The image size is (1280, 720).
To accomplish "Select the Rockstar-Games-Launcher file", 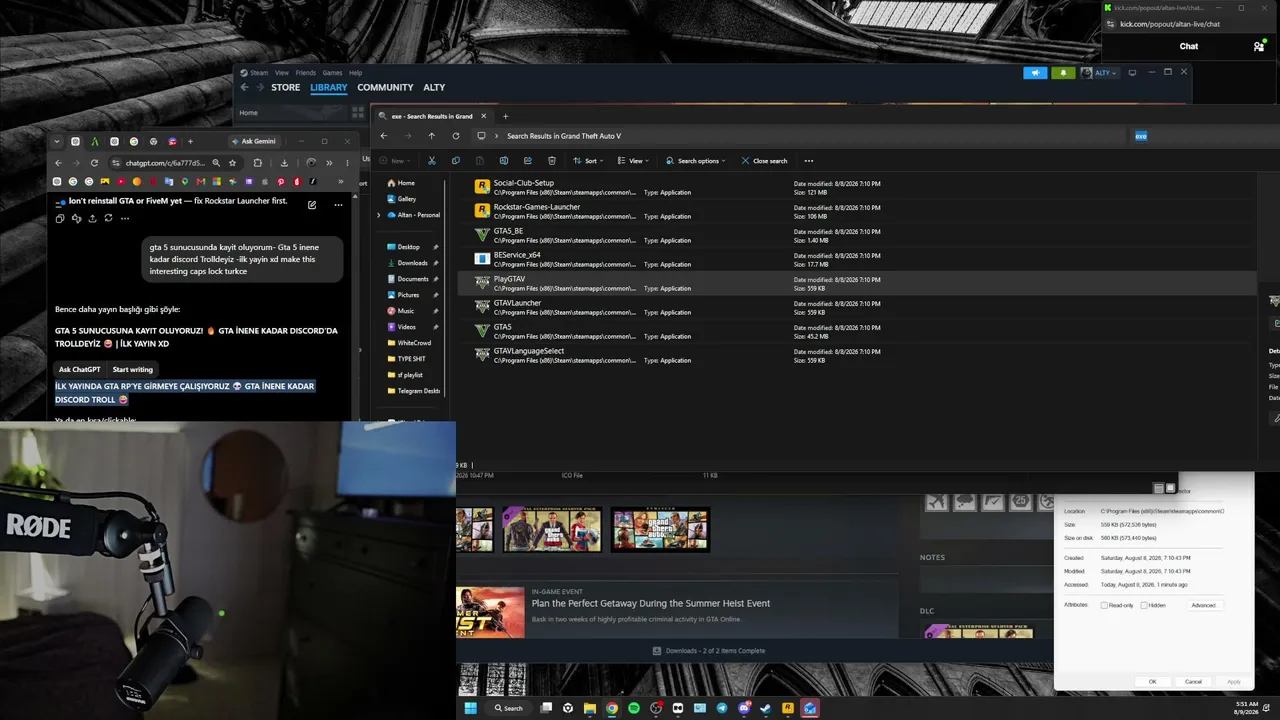I will 856,212.
